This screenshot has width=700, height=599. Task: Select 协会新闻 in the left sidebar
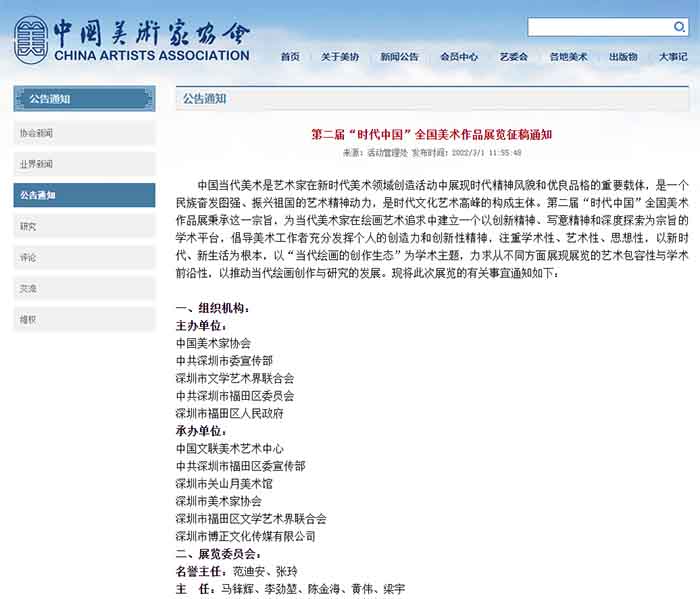pyautogui.click(x=84, y=133)
